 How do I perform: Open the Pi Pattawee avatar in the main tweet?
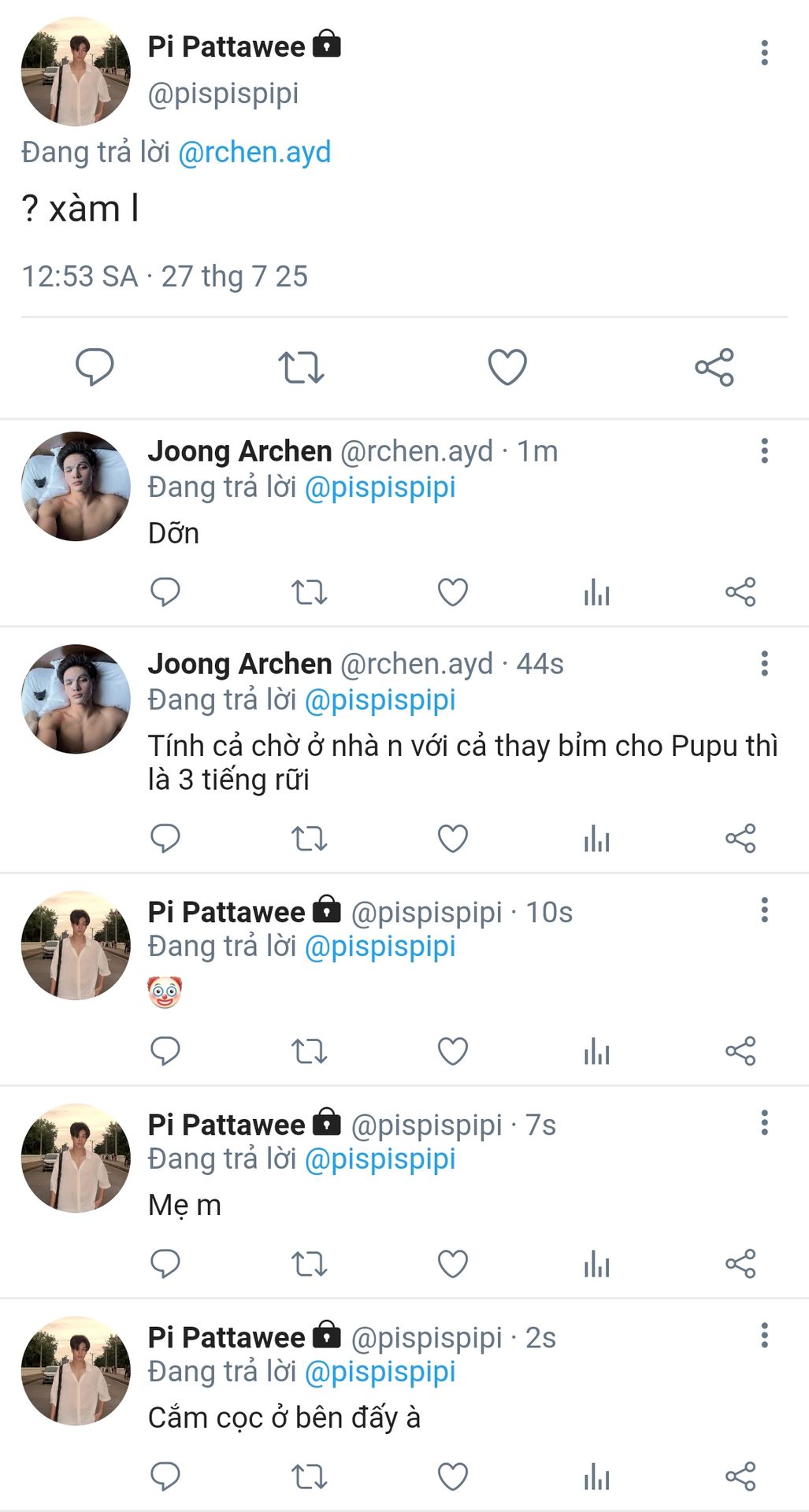tap(76, 71)
